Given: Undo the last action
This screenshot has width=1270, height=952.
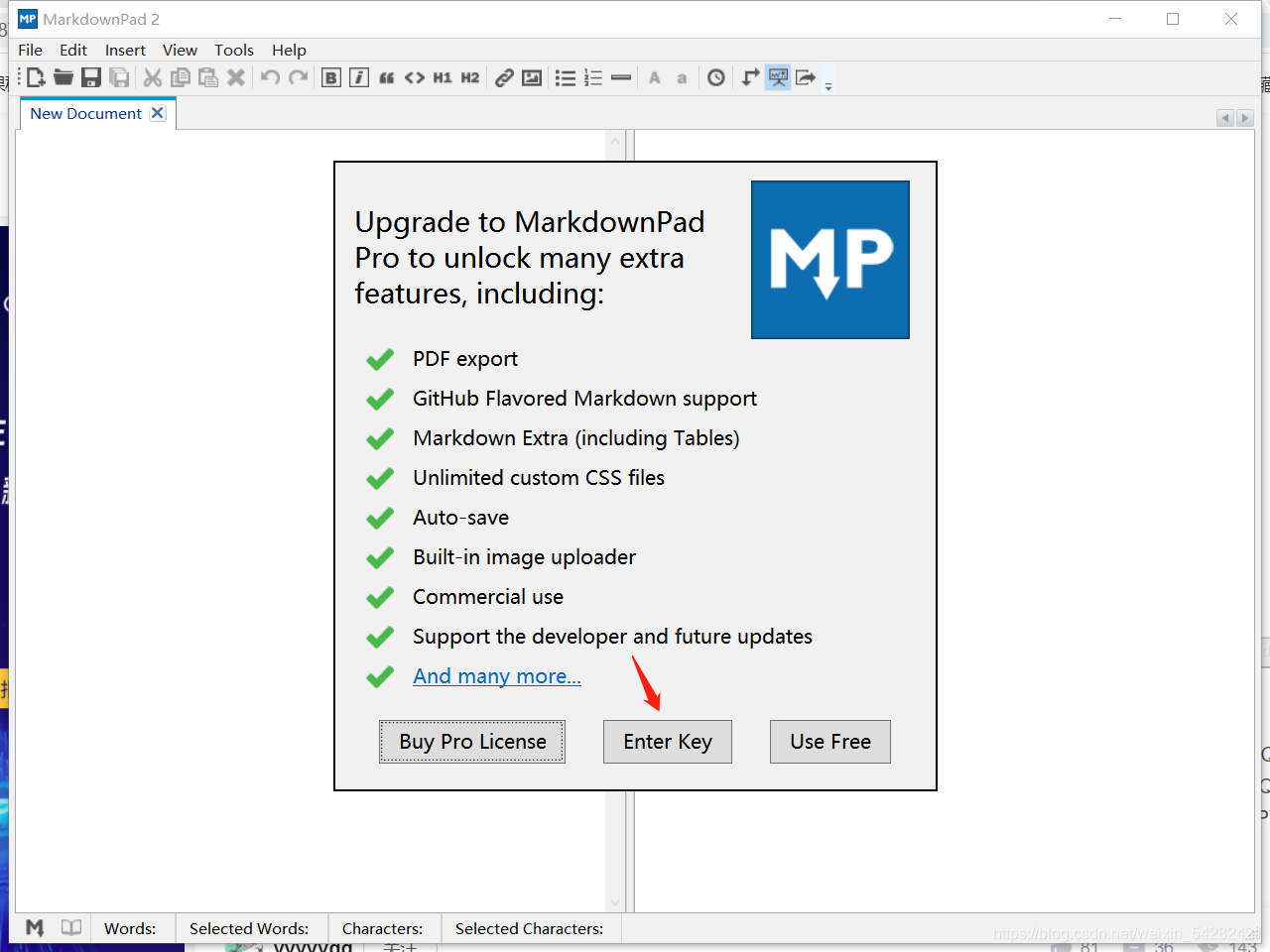Looking at the screenshot, I should (x=270, y=77).
